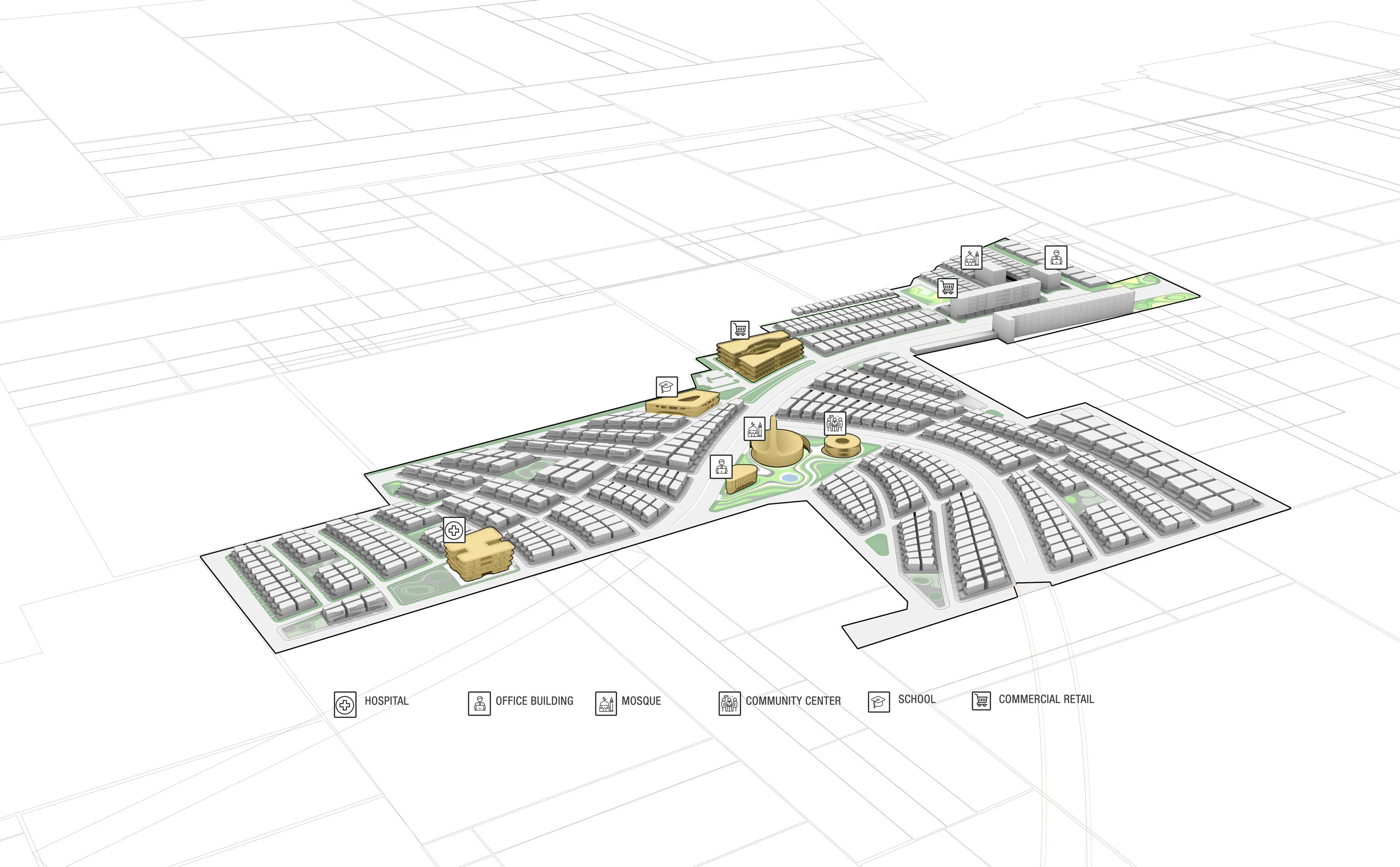This screenshot has width=1400, height=867.
Task: Click the COMMUNITY CENTER legend label
Action: 793,701
